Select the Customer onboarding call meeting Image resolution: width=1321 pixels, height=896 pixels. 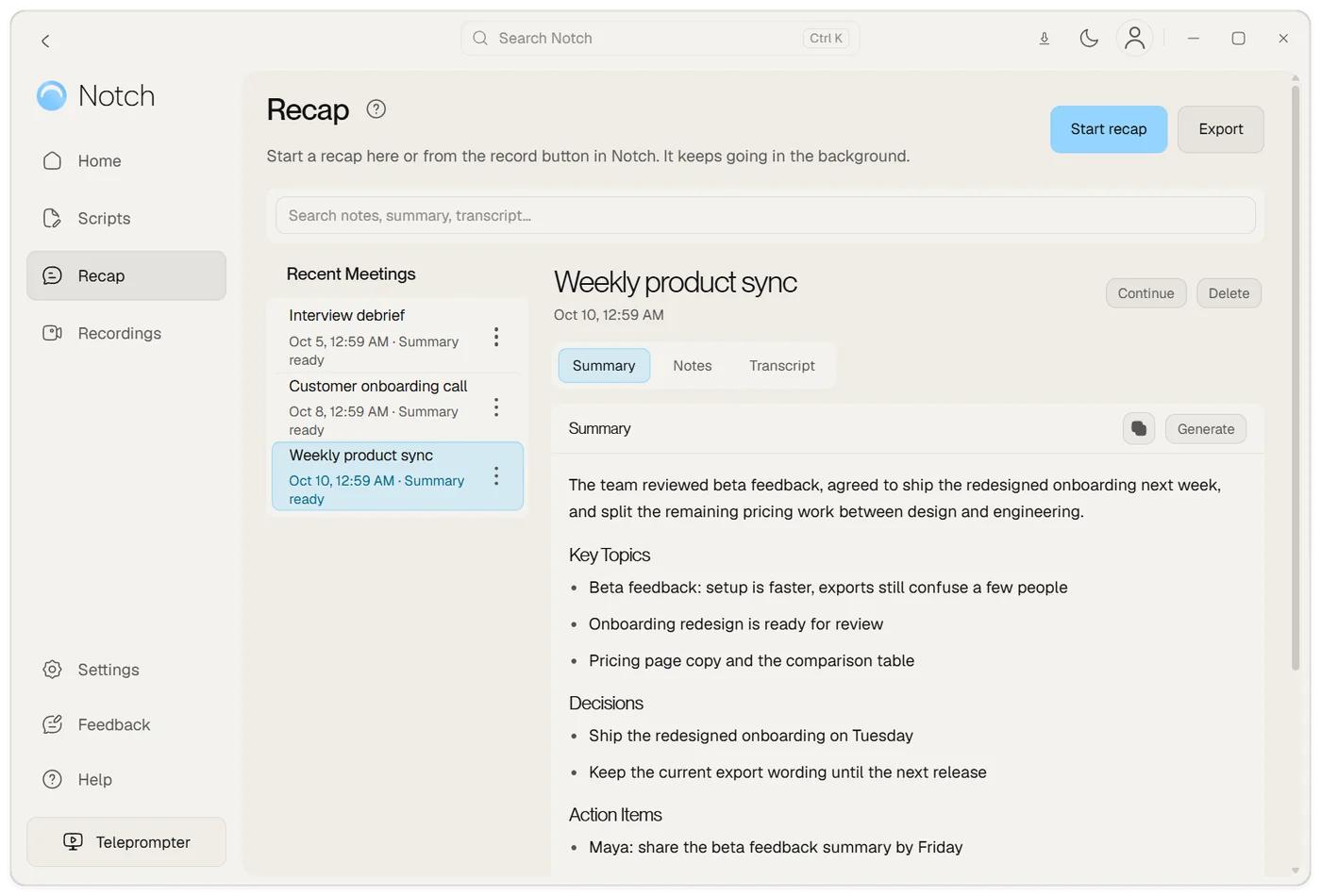pos(397,407)
